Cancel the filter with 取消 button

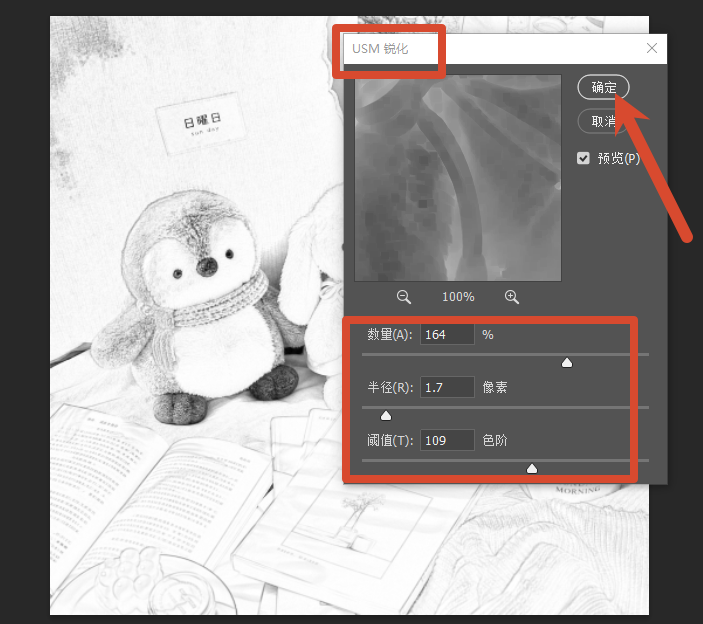coord(603,121)
